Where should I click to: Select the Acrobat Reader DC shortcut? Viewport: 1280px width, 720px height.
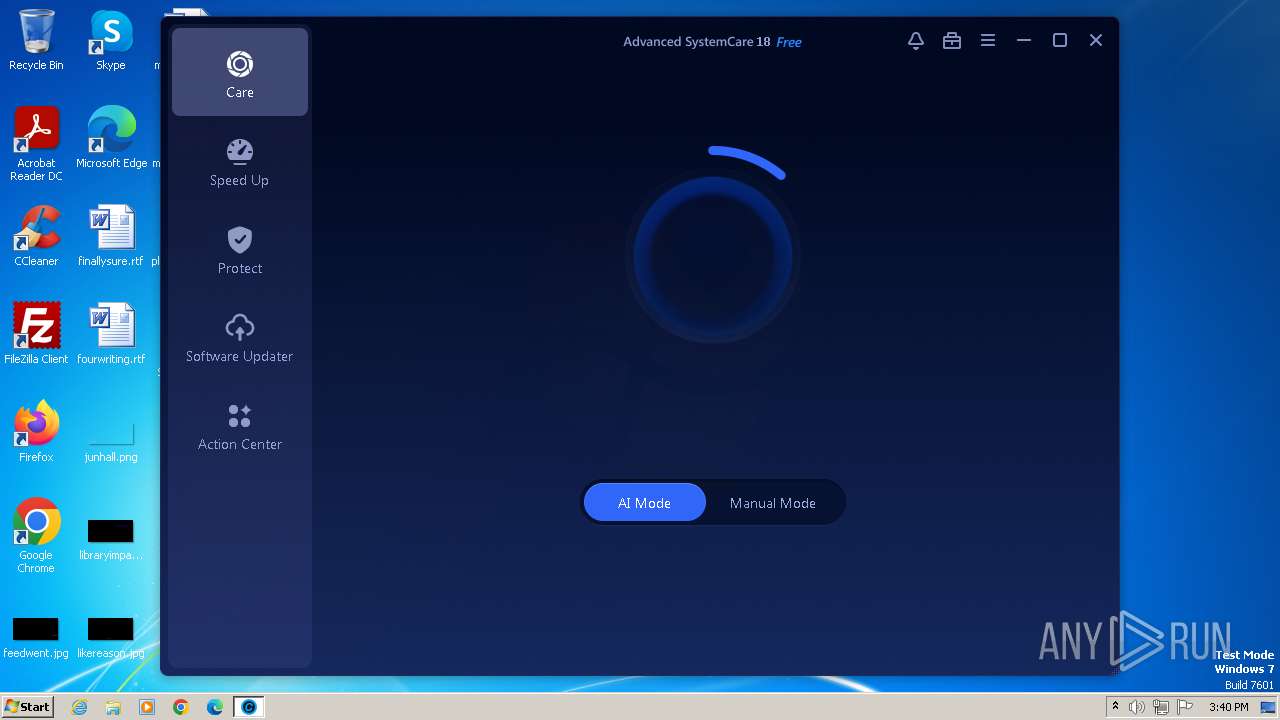[x=36, y=144]
